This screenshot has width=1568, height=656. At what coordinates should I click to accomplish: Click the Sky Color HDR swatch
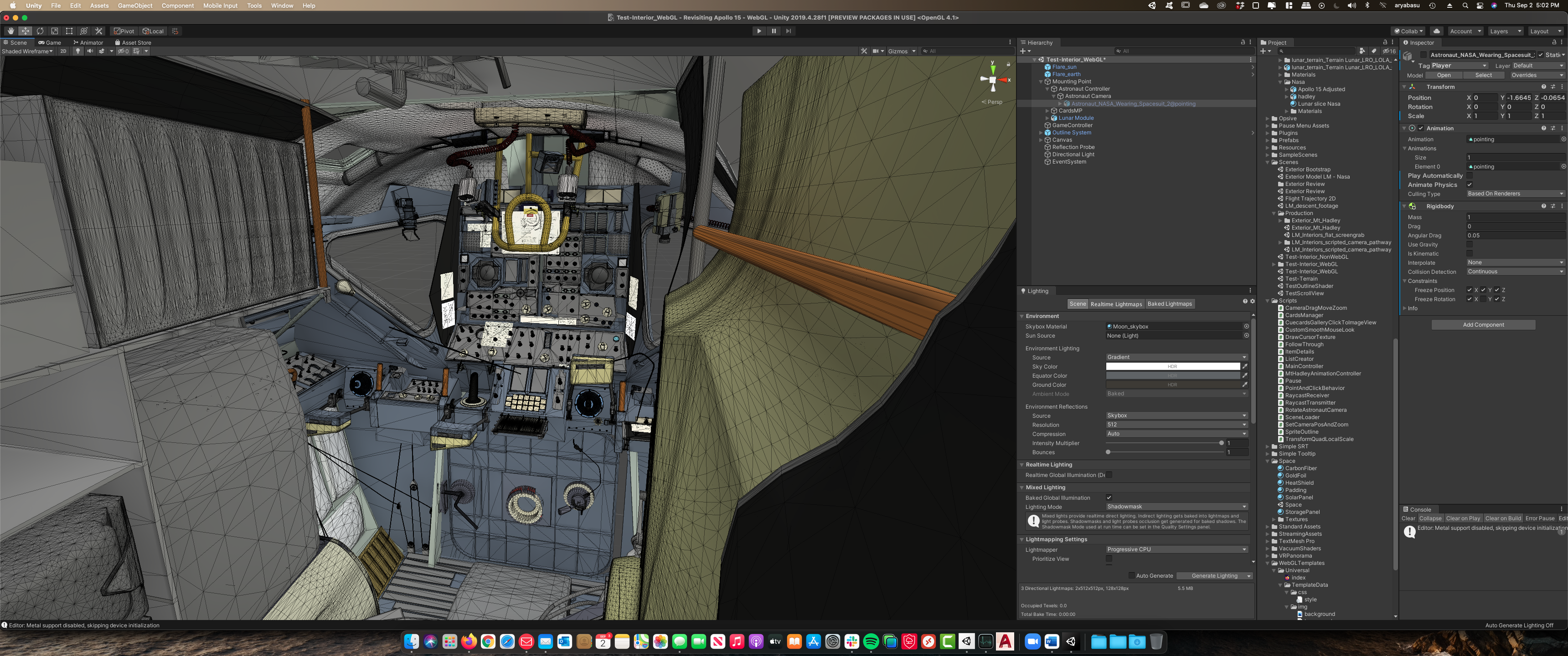pos(1172,366)
